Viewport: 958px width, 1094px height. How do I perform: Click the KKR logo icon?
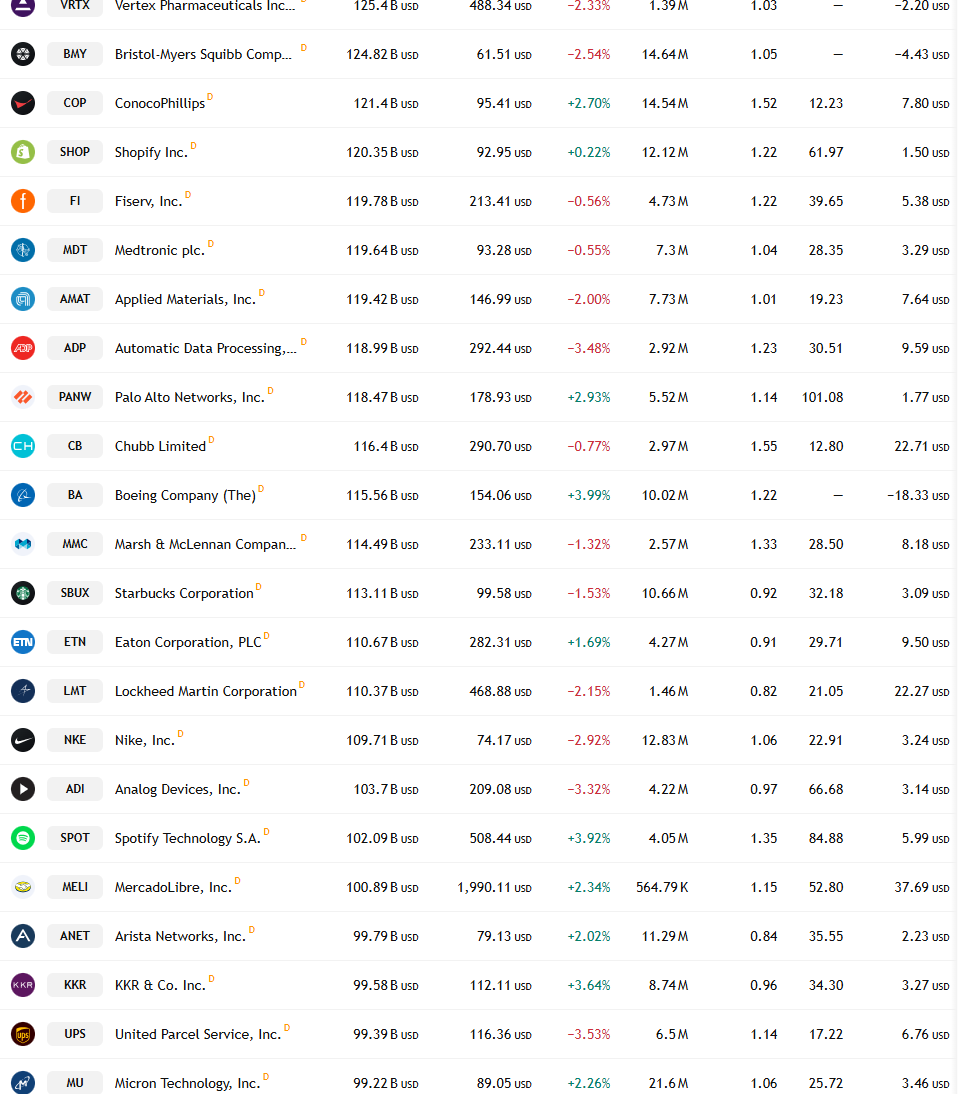pos(23,985)
